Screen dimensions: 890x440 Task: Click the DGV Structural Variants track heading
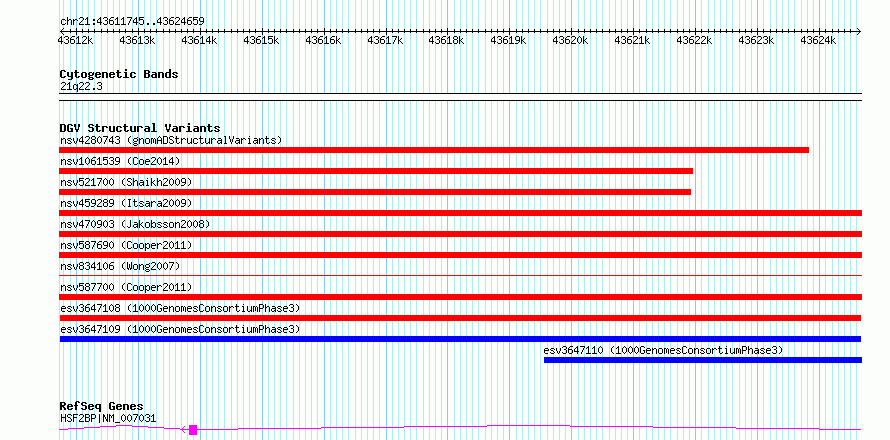click(x=140, y=128)
